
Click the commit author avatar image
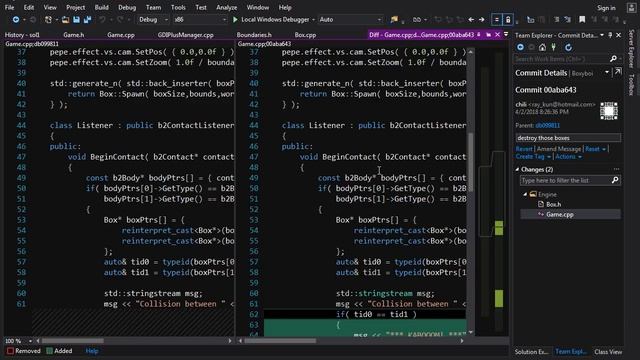click(x=609, y=111)
